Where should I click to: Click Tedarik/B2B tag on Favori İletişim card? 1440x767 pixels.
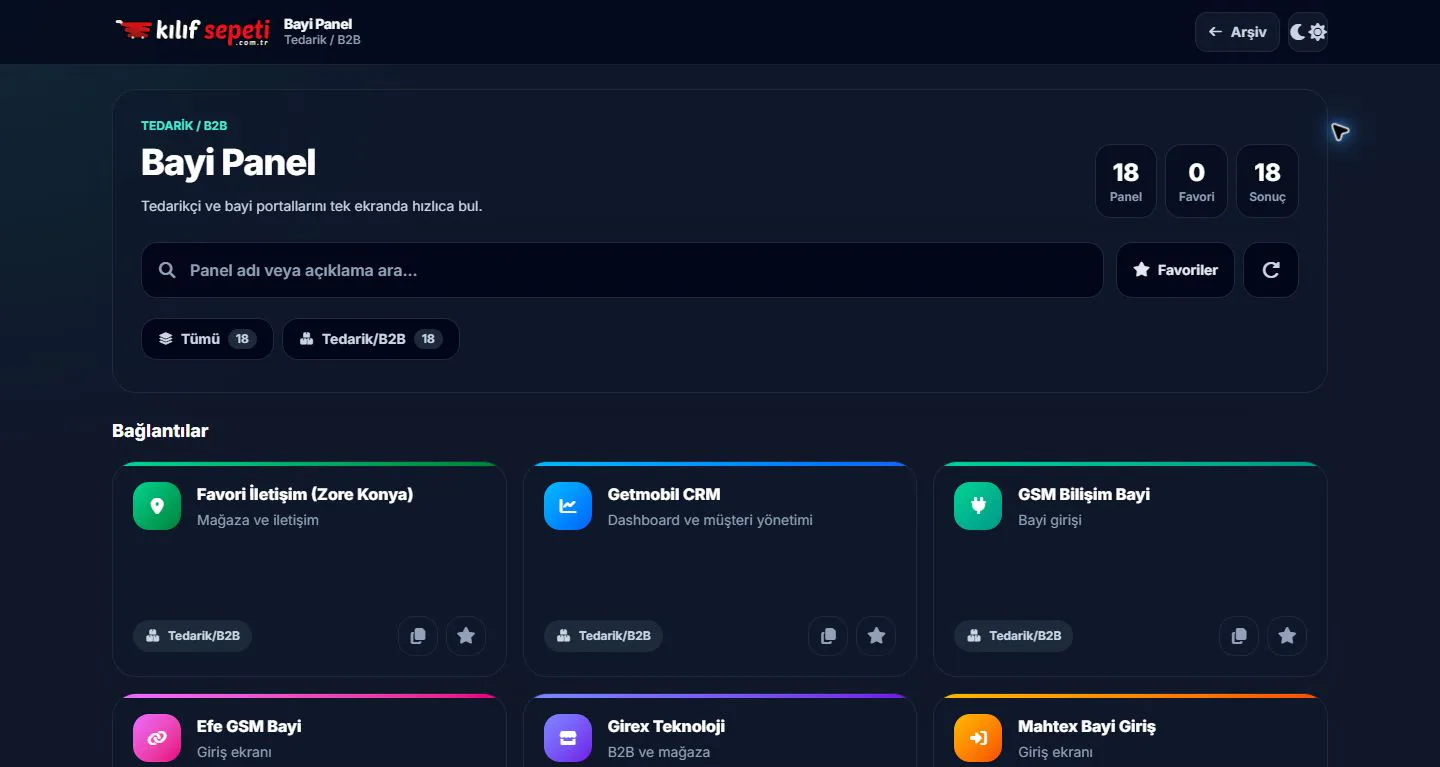(x=192, y=636)
